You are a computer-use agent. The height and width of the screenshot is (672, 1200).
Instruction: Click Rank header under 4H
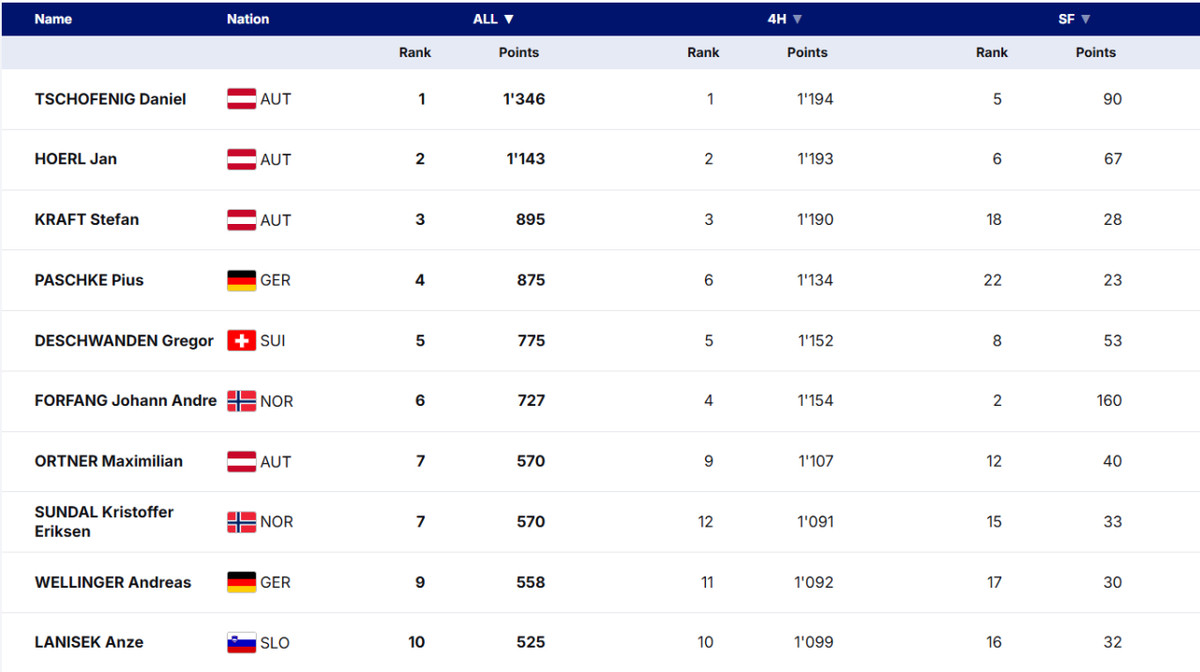pos(703,52)
